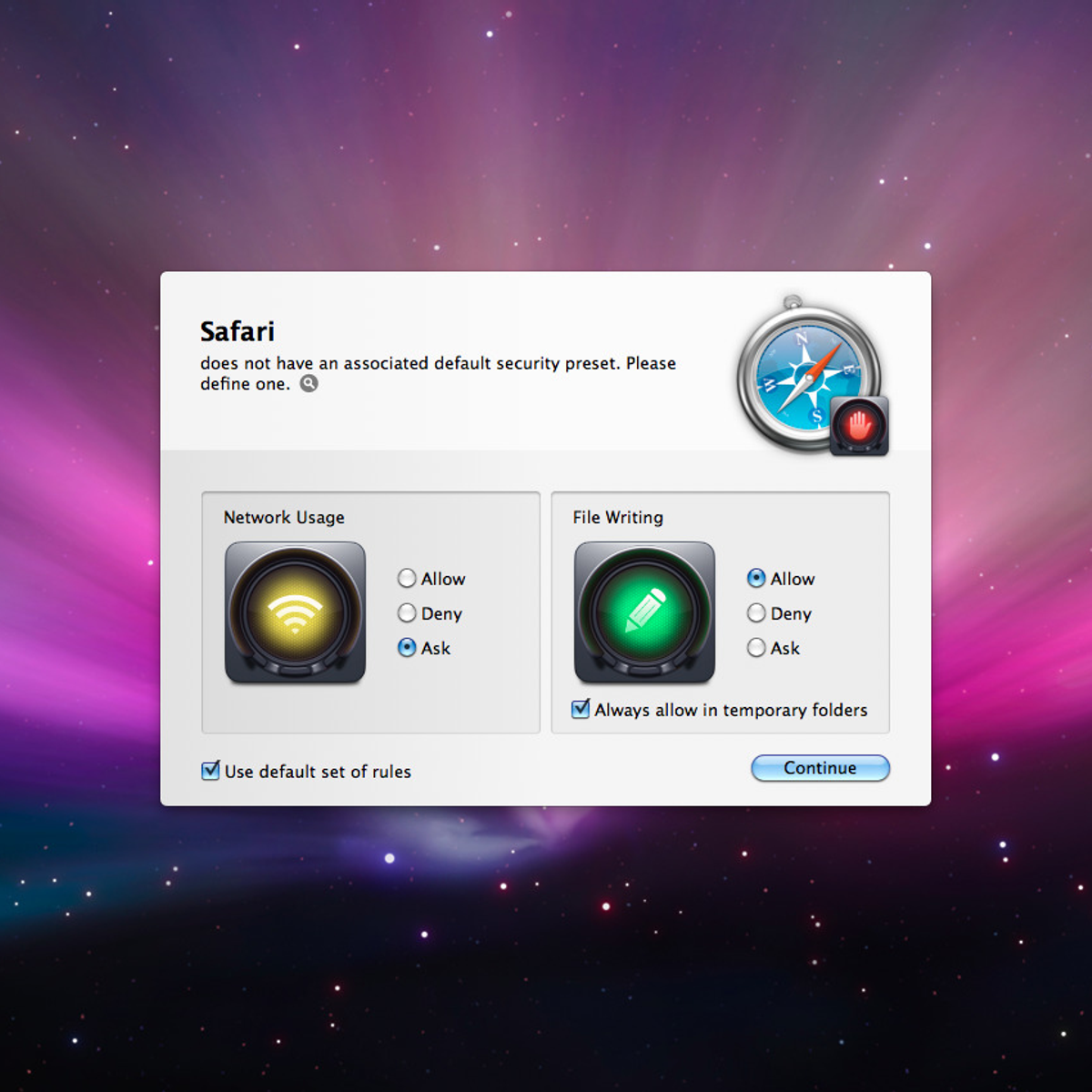Screen dimensions: 1092x1092
Task: Click the "File Writing" section title
Action: (618, 517)
